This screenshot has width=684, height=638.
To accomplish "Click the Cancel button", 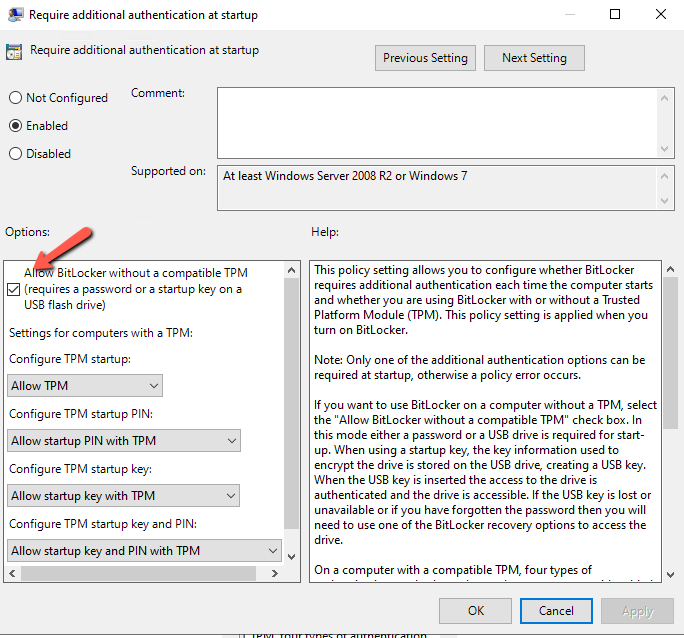I will [x=556, y=611].
